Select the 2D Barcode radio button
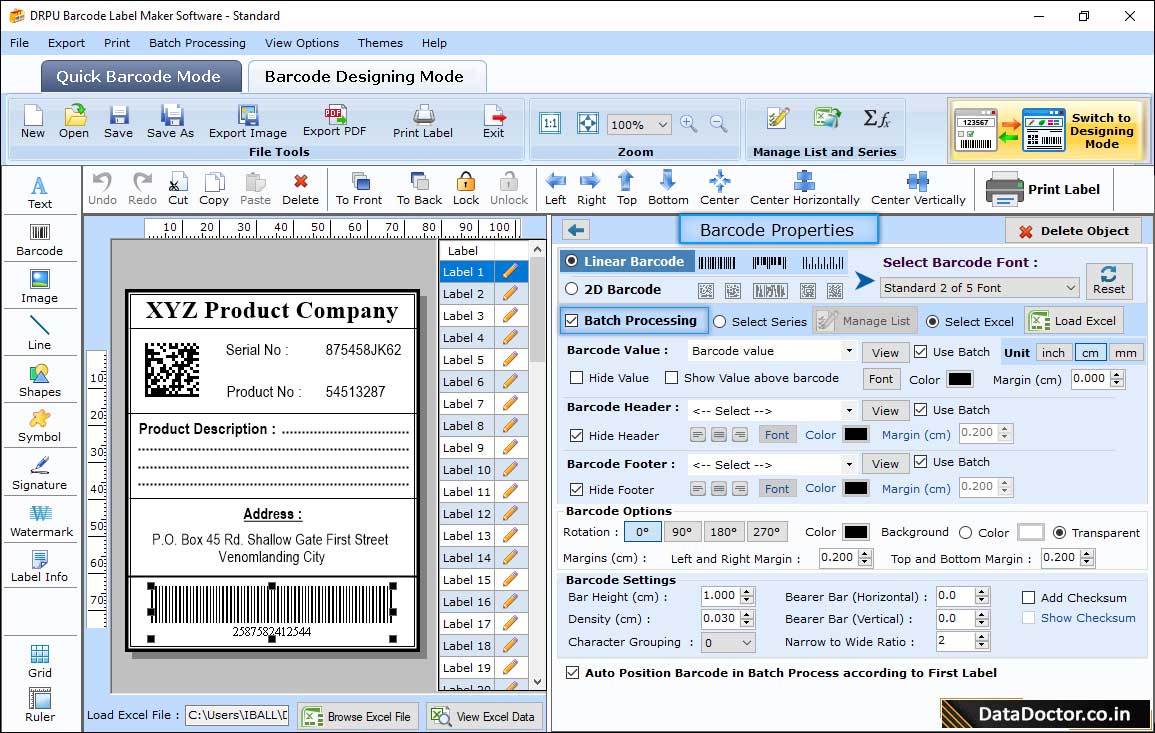1155x733 pixels. 572,288
